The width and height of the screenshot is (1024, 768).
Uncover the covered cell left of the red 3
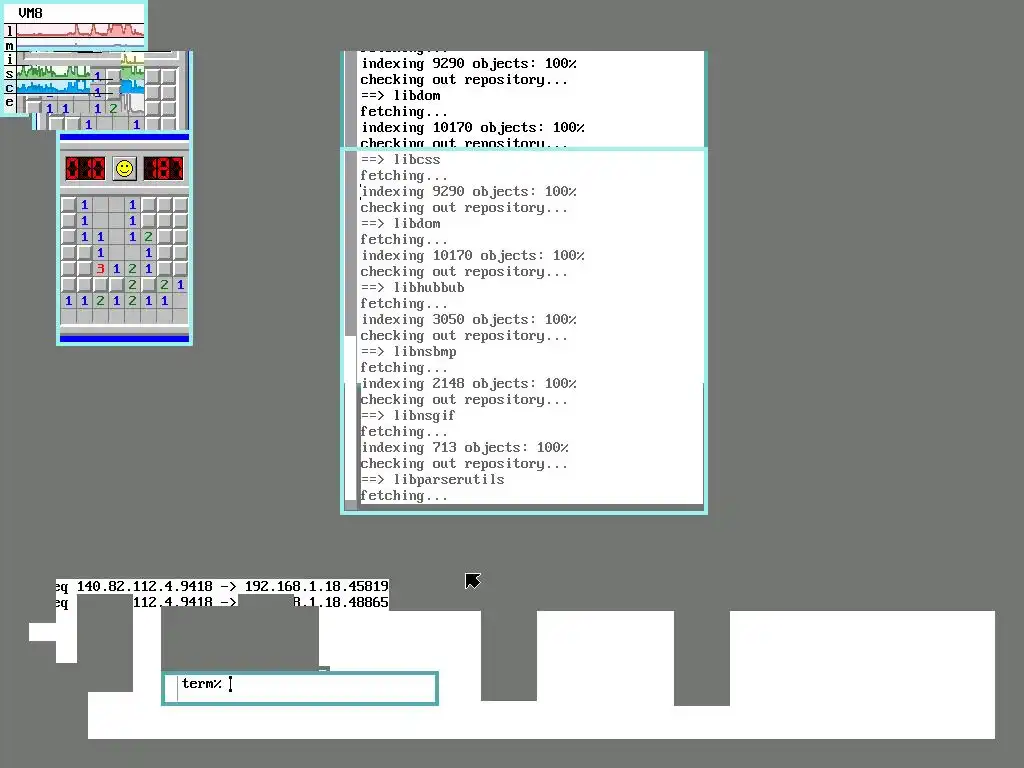(x=84, y=268)
